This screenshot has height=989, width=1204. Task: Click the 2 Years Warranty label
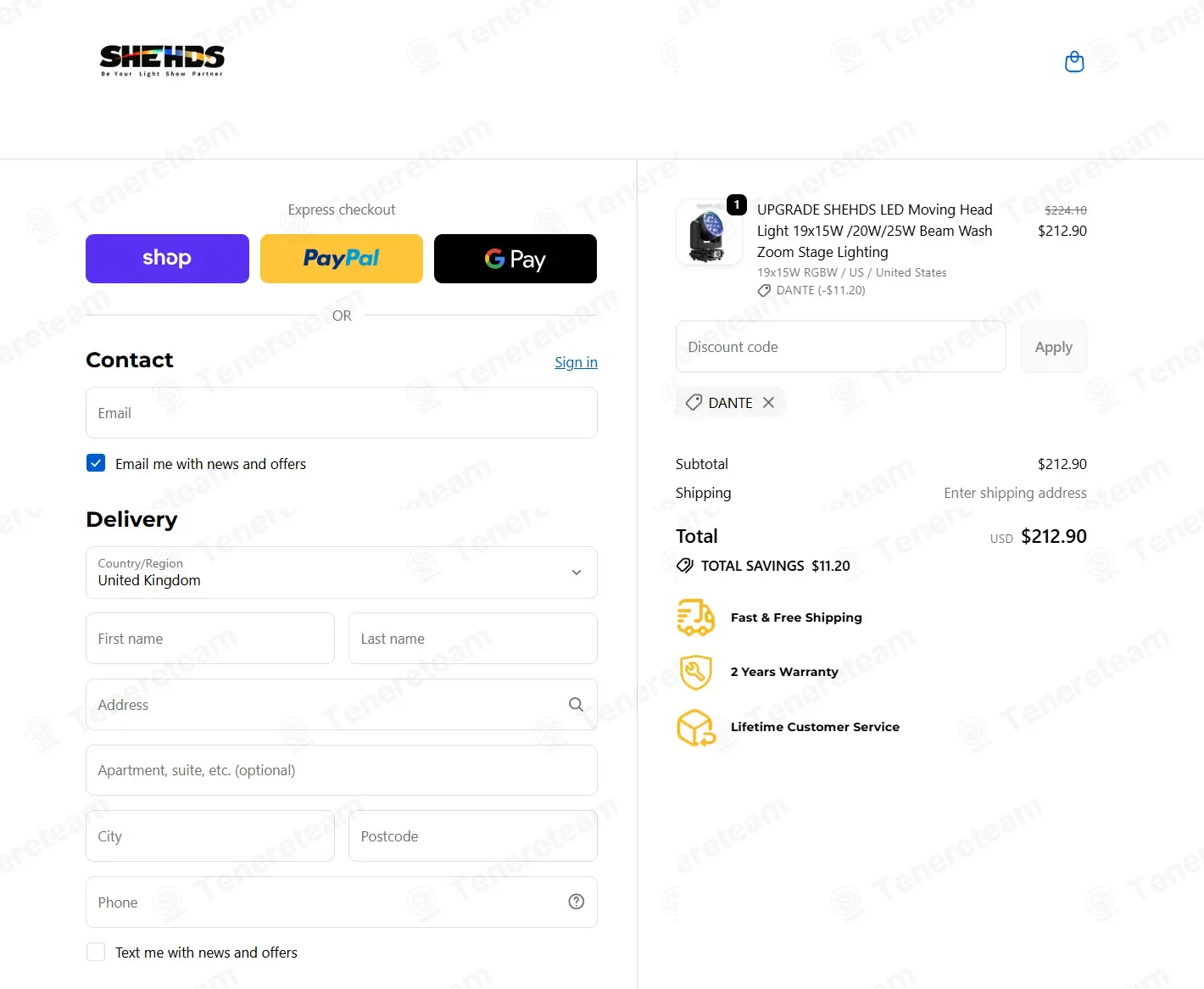click(784, 672)
